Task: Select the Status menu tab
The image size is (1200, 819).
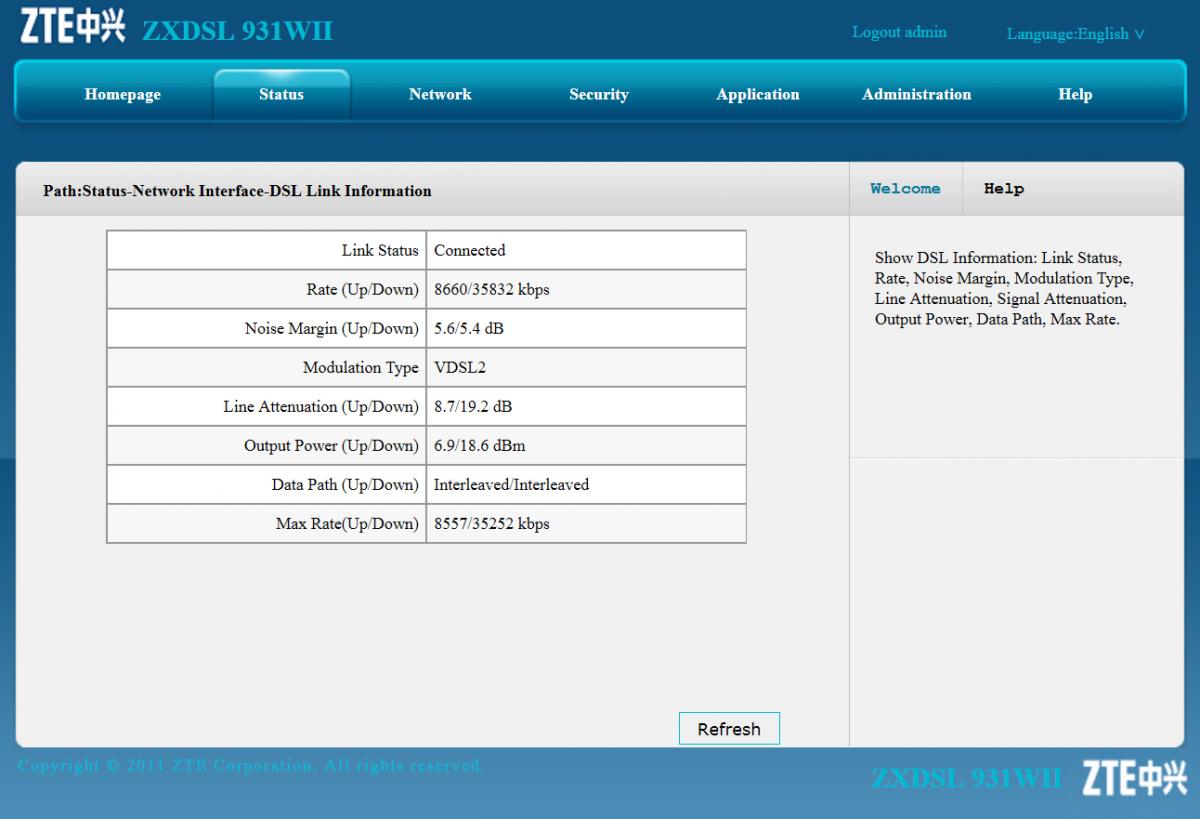Action: (x=281, y=94)
